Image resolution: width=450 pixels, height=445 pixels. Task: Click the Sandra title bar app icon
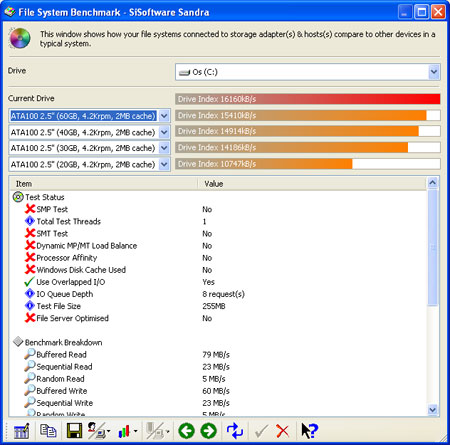coord(10,12)
